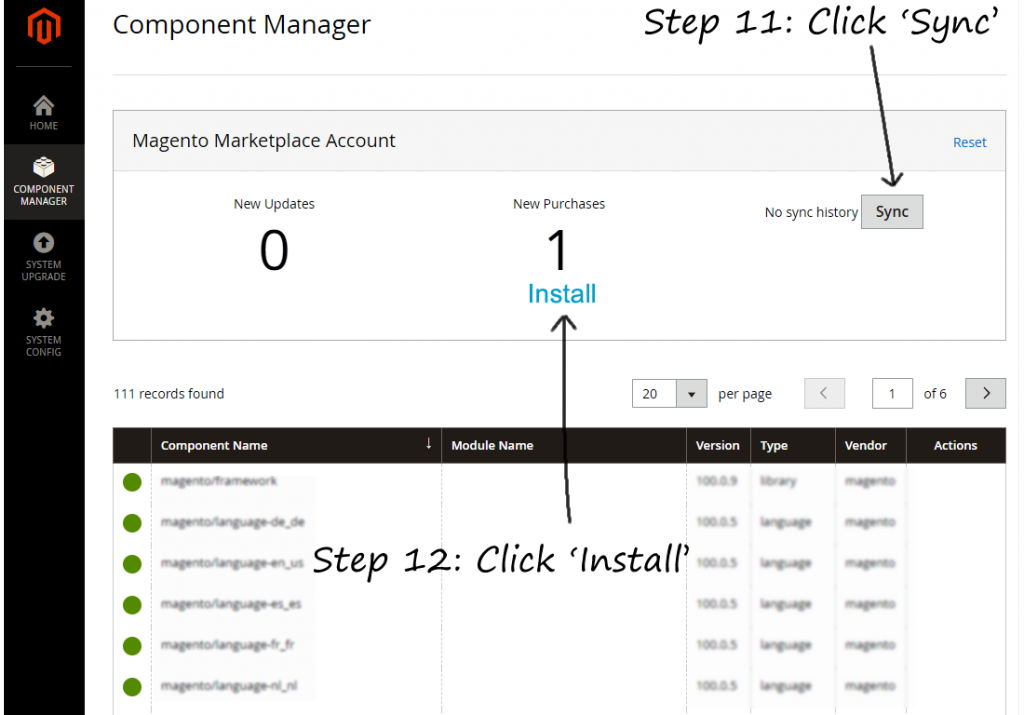Screen dimensions: 1024x715
Task: Sort by the Component Name column header
Action: point(214,446)
